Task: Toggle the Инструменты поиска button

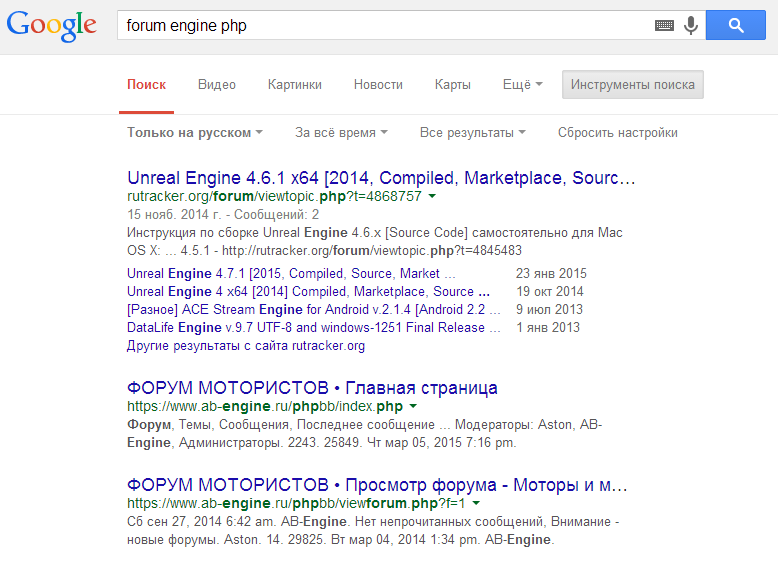Action: click(x=633, y=85)
